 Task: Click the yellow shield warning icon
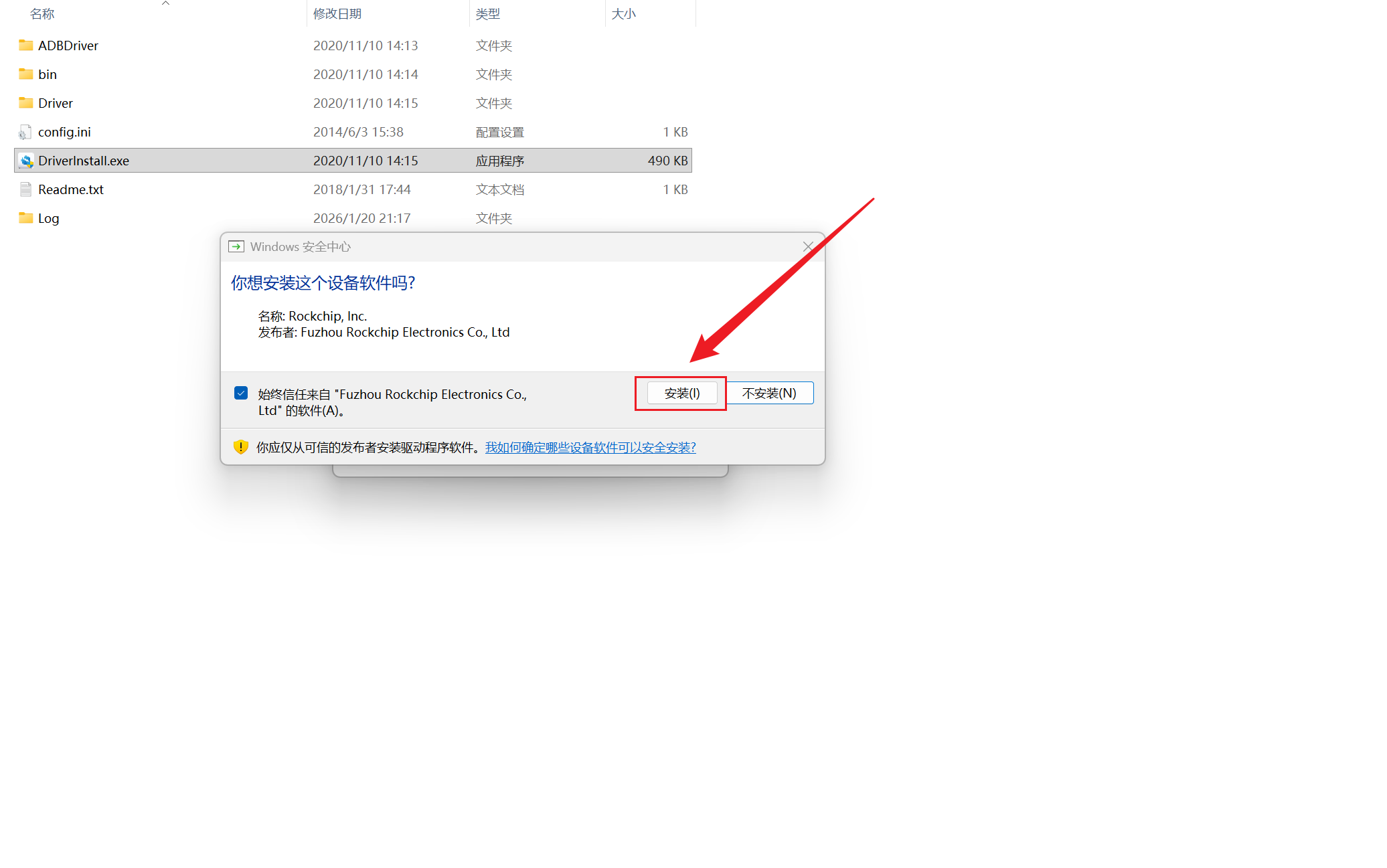tap(241, 447)
